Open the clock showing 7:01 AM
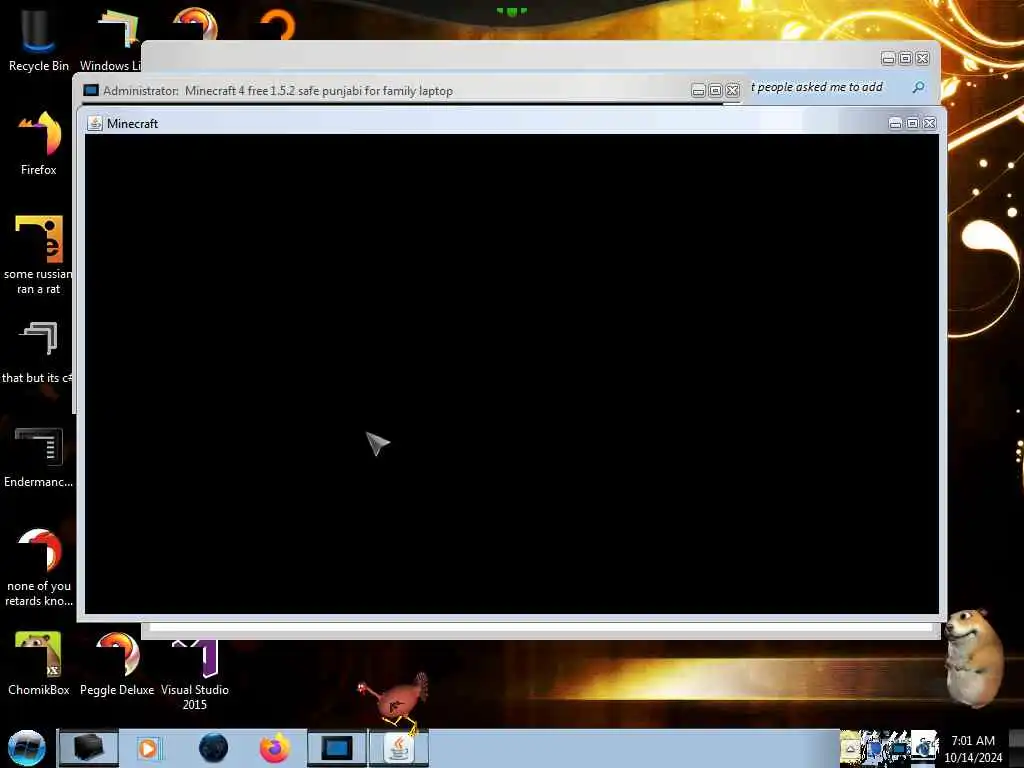Viewport: 1024px width, 768px height. click(973, 741)
